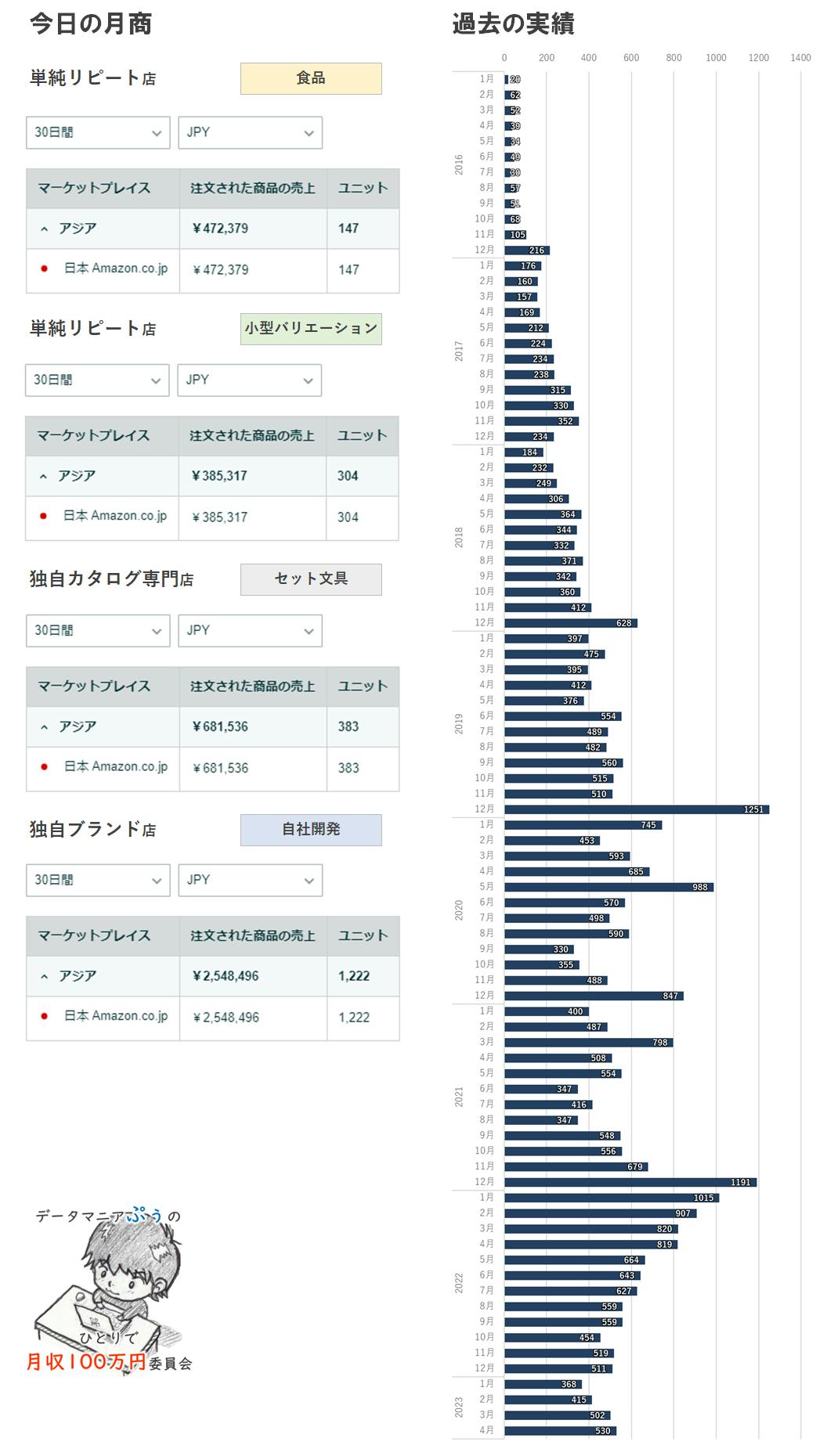Screen dimensions: 823x1456
Task: Click the December 2019 bar showing 1251
Action: [x=636, y=809]
